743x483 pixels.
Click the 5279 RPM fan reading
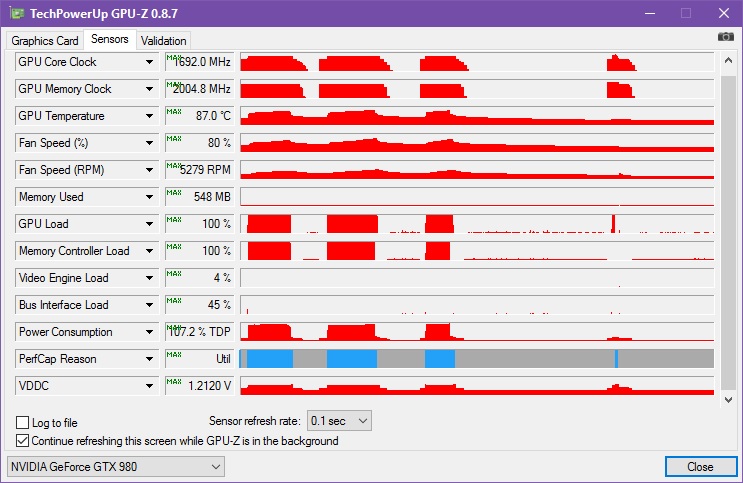[200, 170]
